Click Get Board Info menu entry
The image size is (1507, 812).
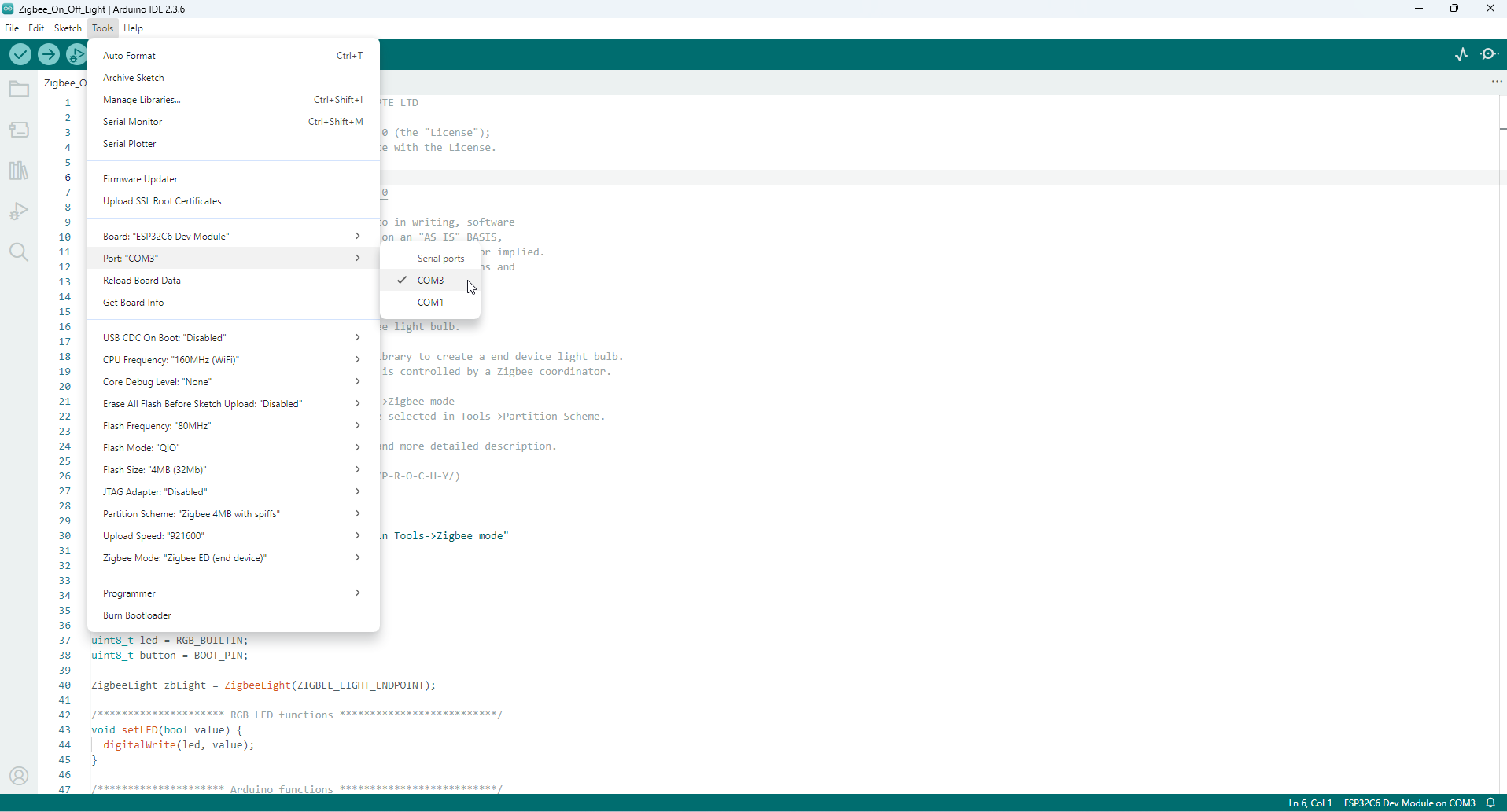134,303
